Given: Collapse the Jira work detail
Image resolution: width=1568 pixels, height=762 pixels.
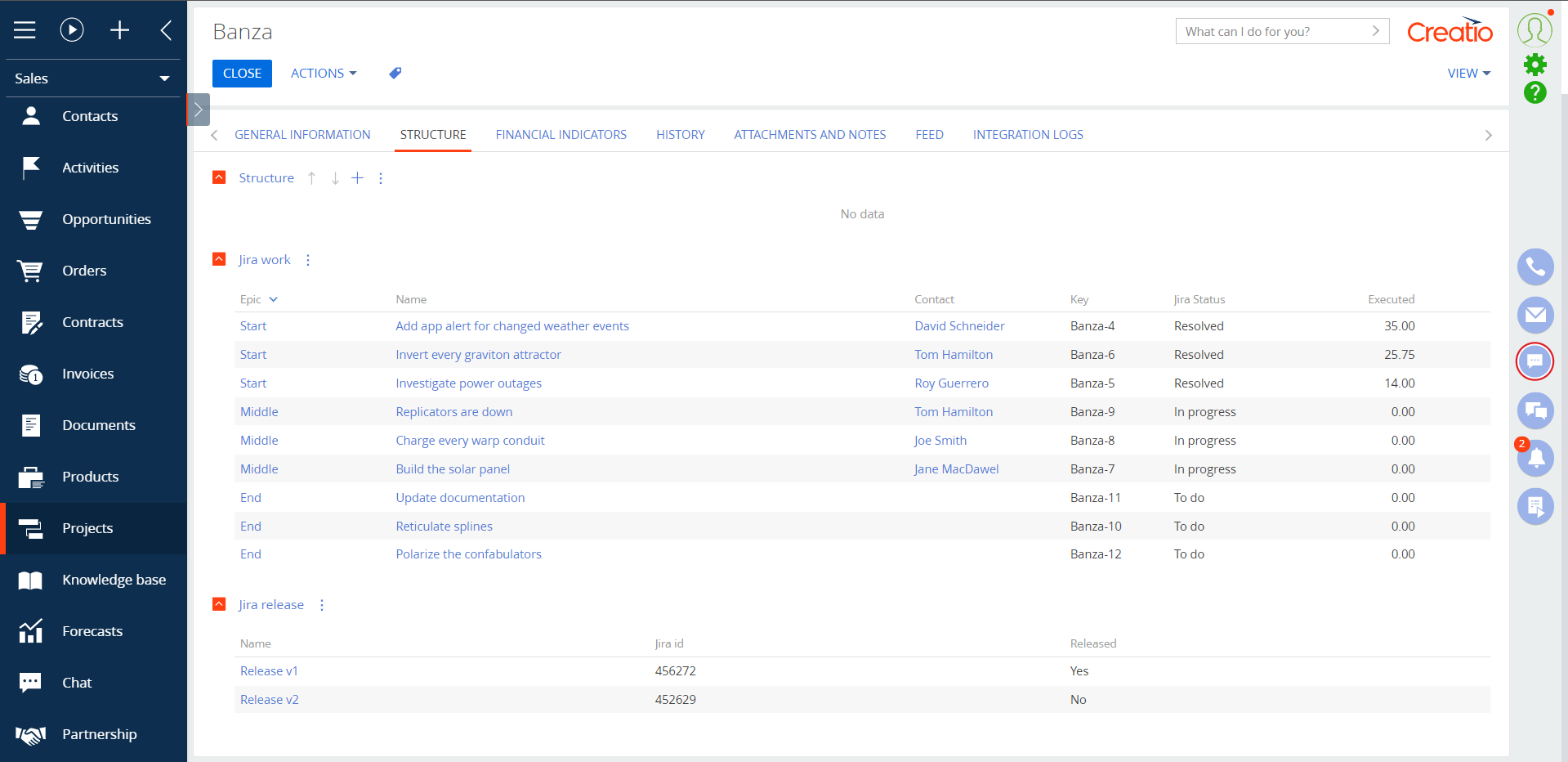Looking at the screenshot, I should [x=219, y=259].
